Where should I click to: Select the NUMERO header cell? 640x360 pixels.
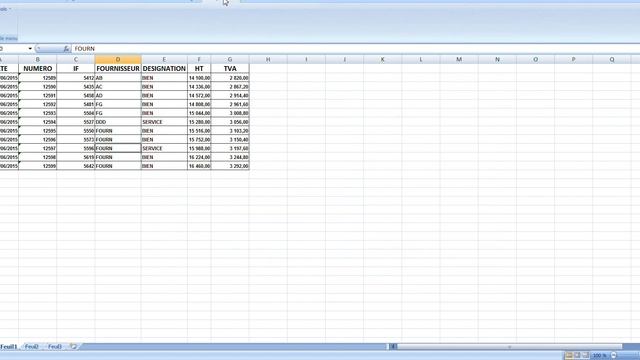(x=38, y=69)
